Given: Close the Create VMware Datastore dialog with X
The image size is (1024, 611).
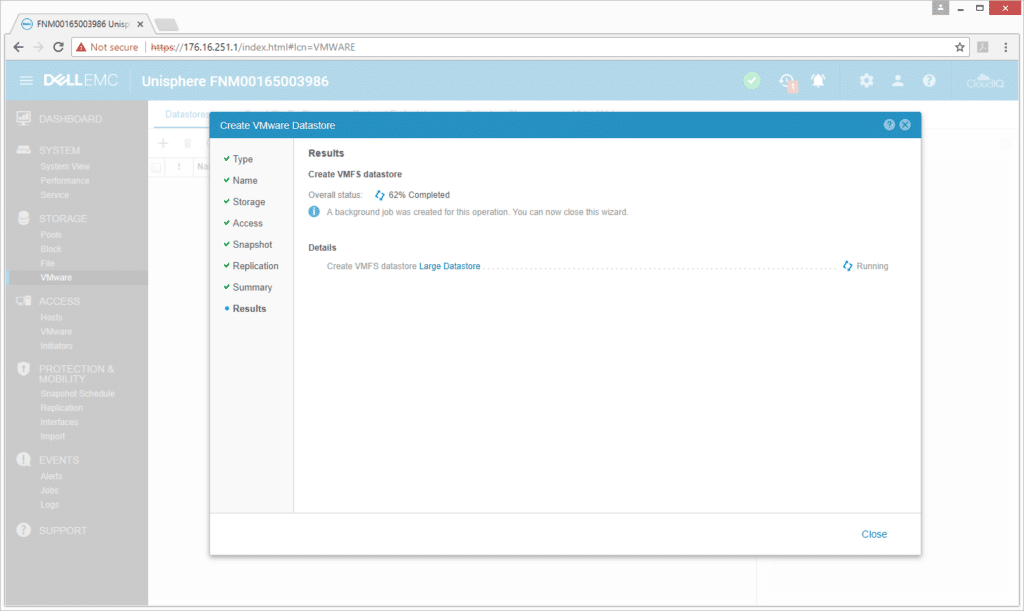Looking at the screenshot, I should [x=905, y=125].
